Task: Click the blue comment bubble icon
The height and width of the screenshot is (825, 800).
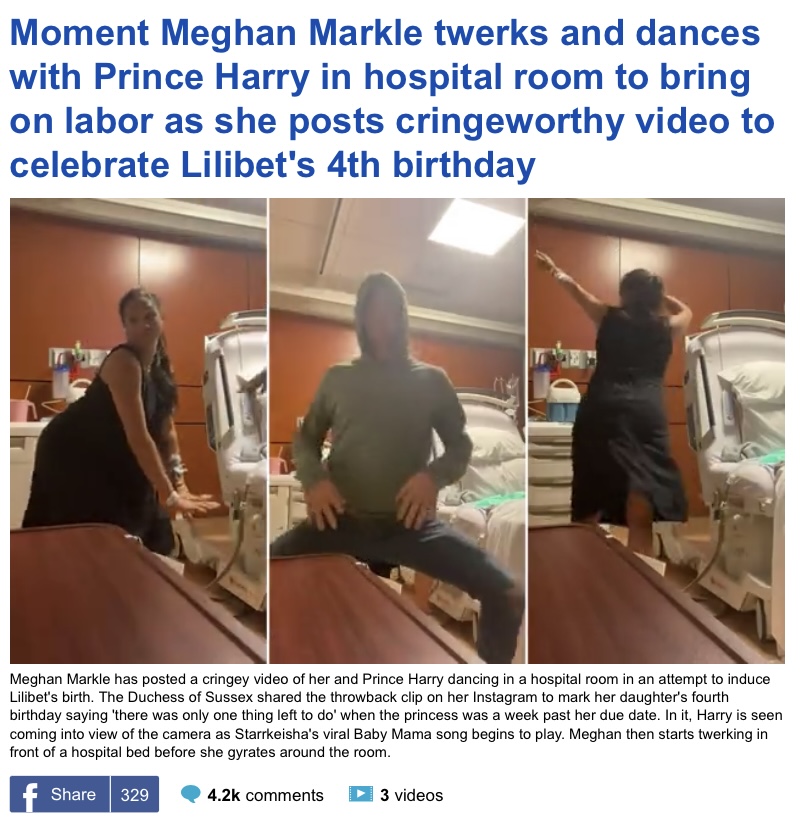Action: pos(190,795)
